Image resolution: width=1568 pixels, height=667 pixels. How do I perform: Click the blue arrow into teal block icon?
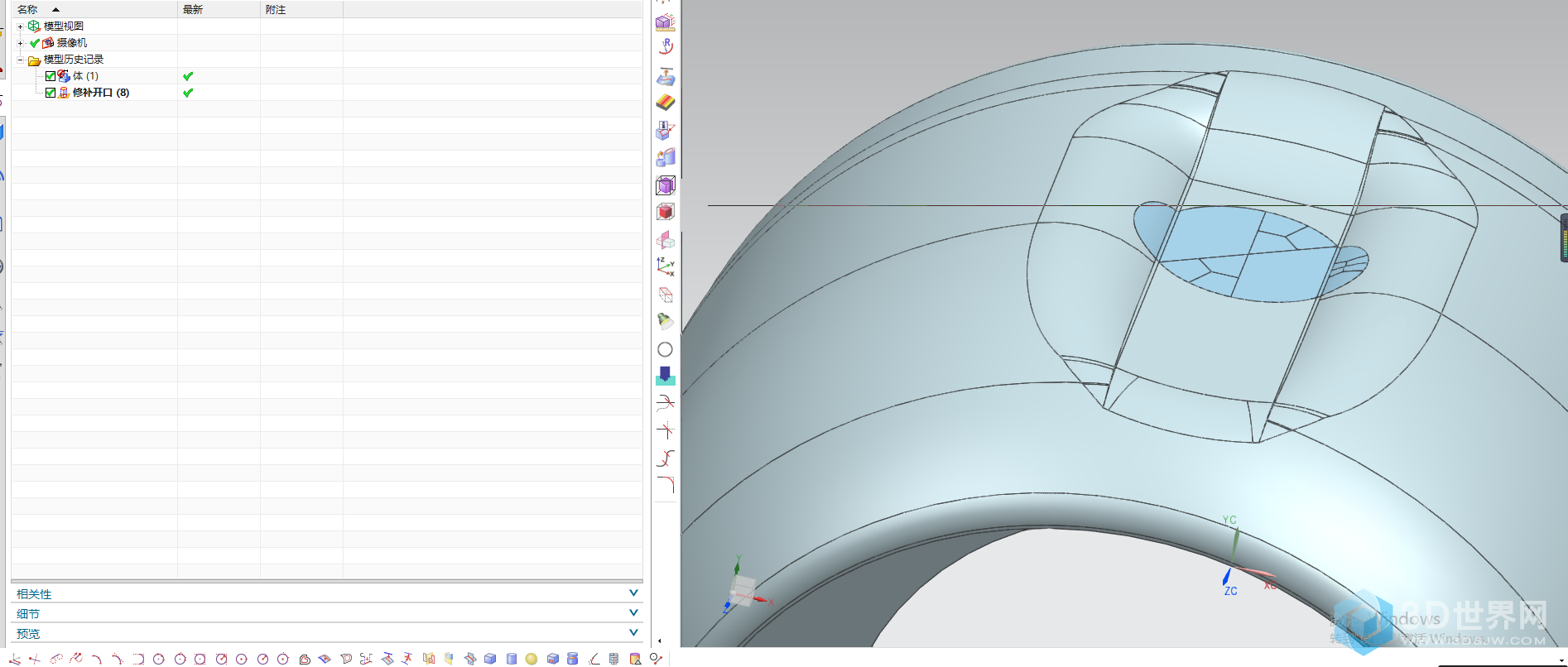(x=666, y=376)
